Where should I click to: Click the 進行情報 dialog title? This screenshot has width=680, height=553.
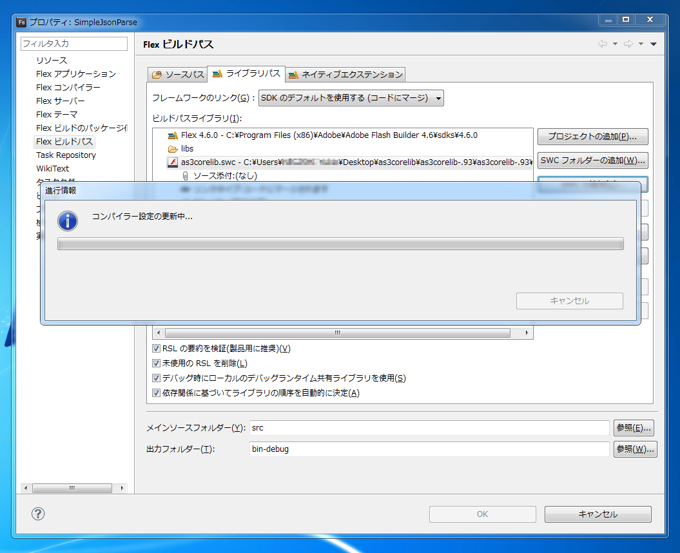(x=60, y=190)
